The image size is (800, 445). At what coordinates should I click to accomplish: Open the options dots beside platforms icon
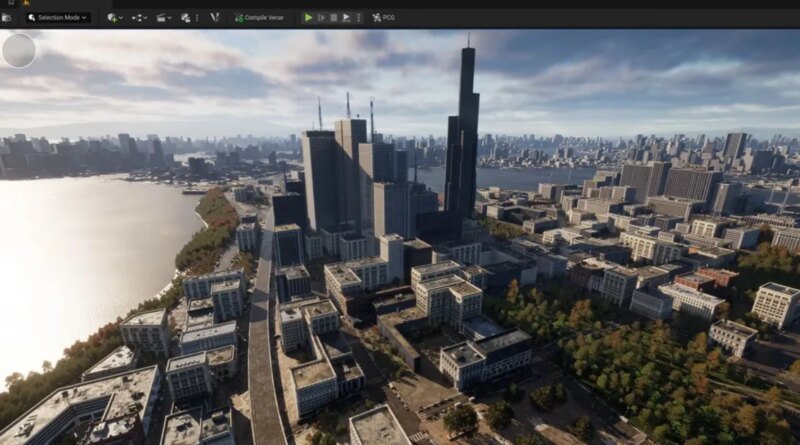click(x=197, y=18)
